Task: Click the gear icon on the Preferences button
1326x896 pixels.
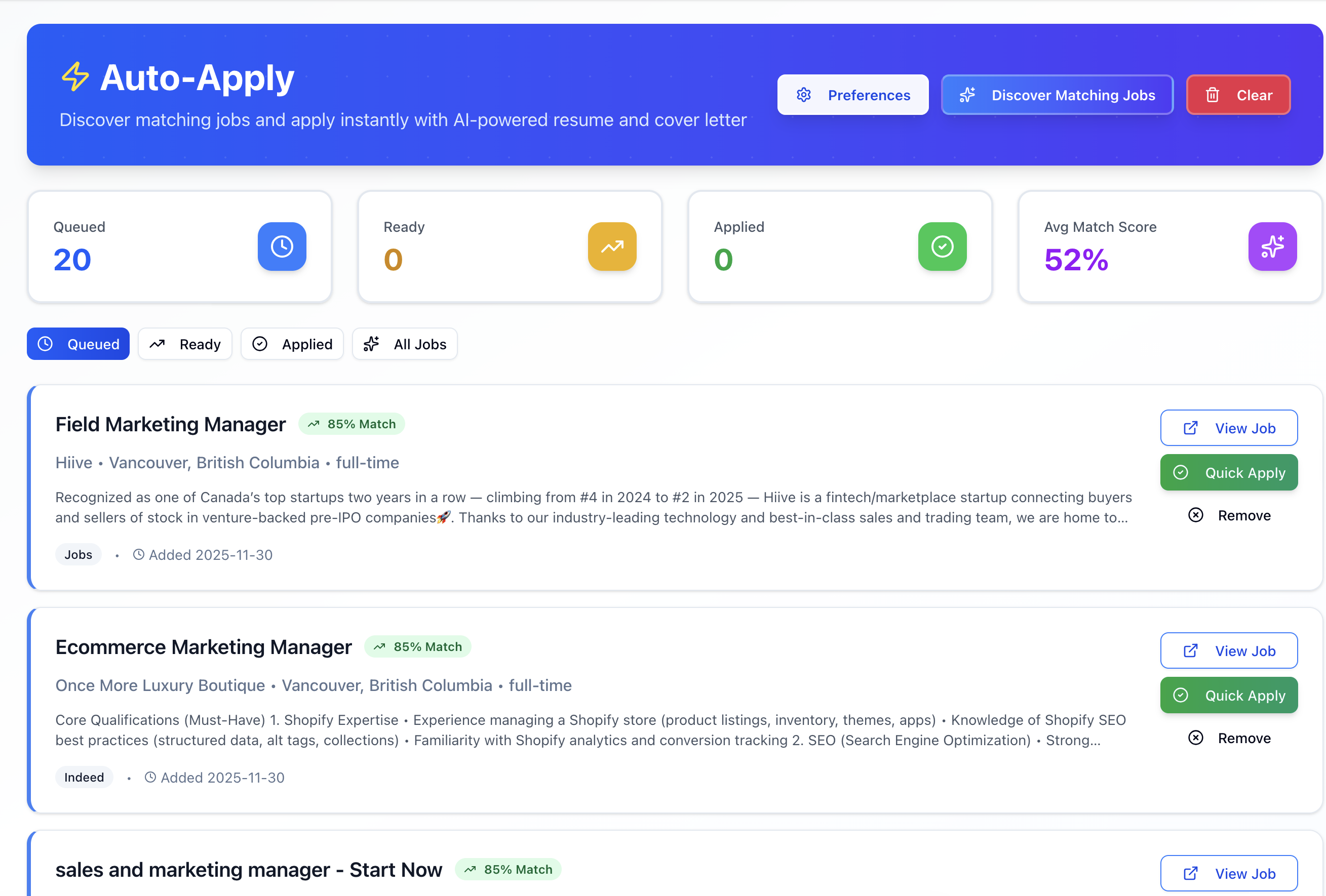Action: coord(804,95)
